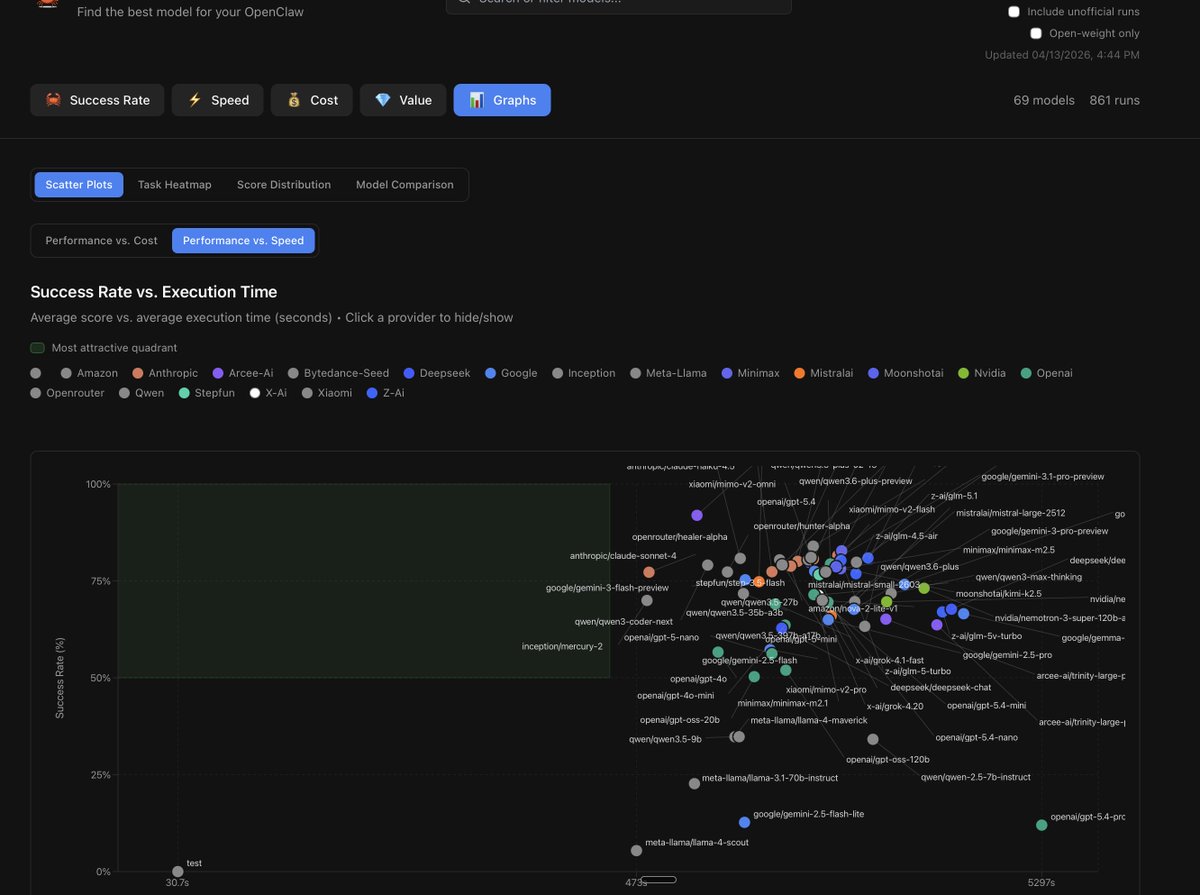Click the 'Success Rate vs. Execution Time' heading
The width and height of the screenshot is (1200, 895).
point(154,292)
